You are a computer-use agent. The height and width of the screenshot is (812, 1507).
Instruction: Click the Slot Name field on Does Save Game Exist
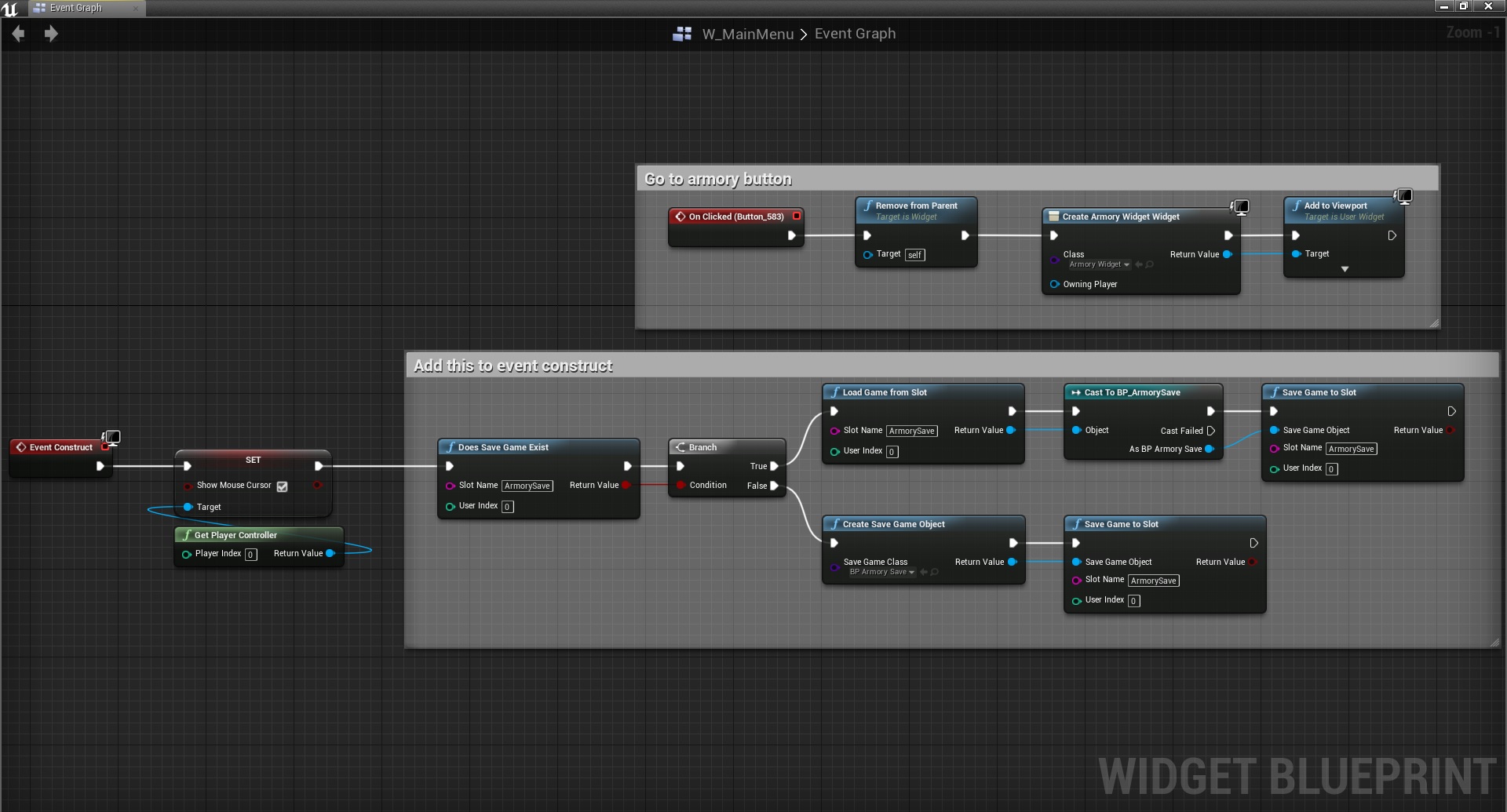click(527, 486)
